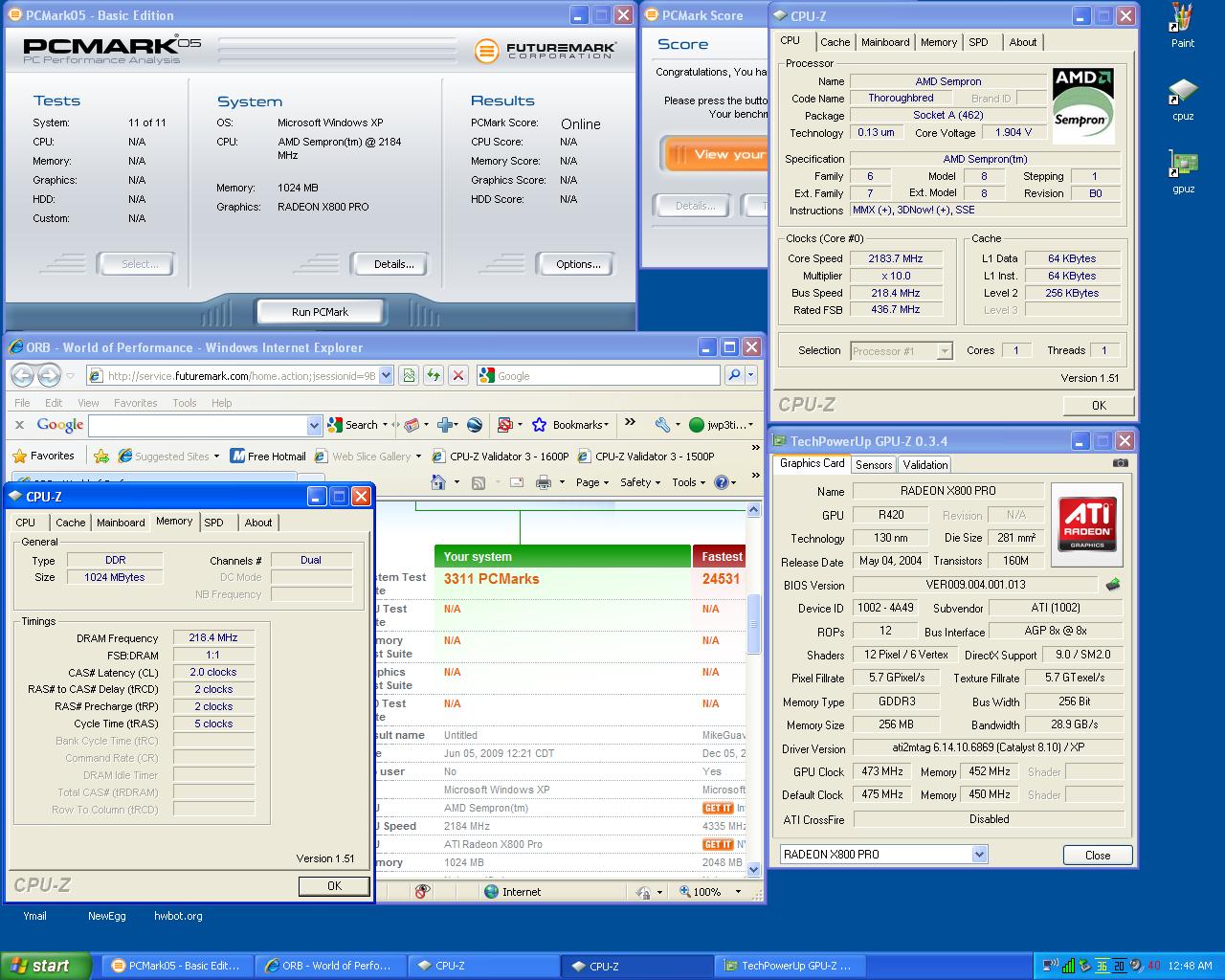Click the IE Forward arrow button

(49, 375)
